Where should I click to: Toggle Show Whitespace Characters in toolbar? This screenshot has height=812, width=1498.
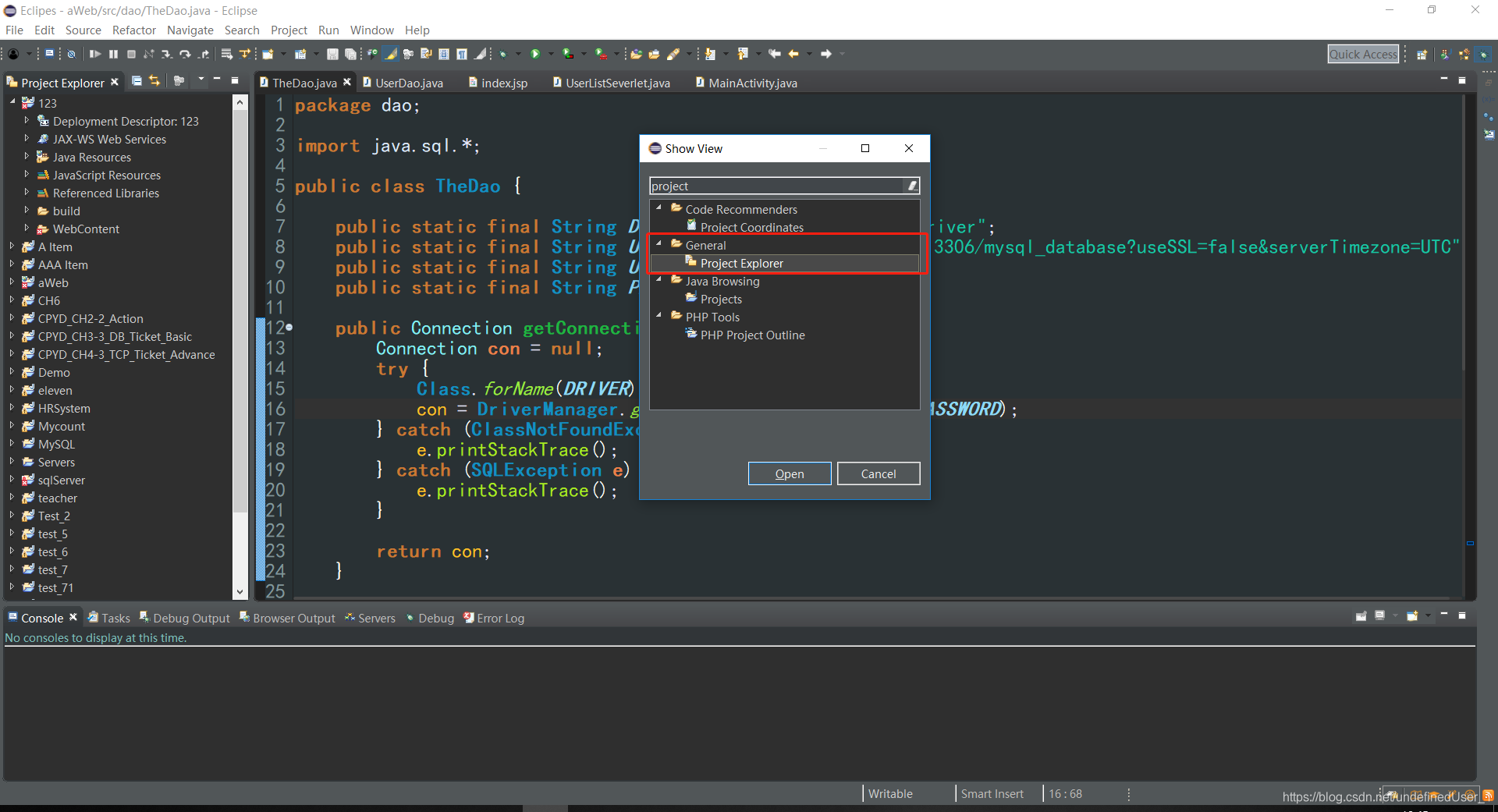coord(462,54)
